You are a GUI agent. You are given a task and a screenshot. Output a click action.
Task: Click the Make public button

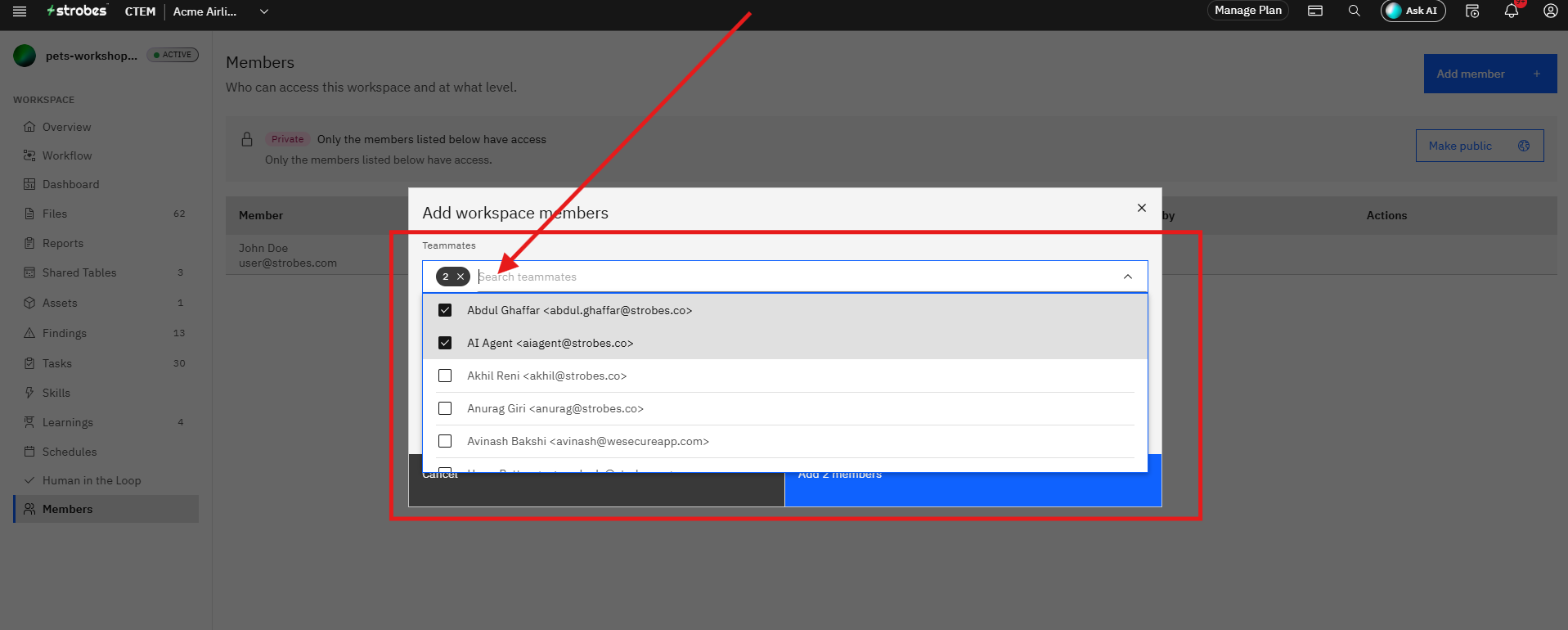click(1480, 146)
